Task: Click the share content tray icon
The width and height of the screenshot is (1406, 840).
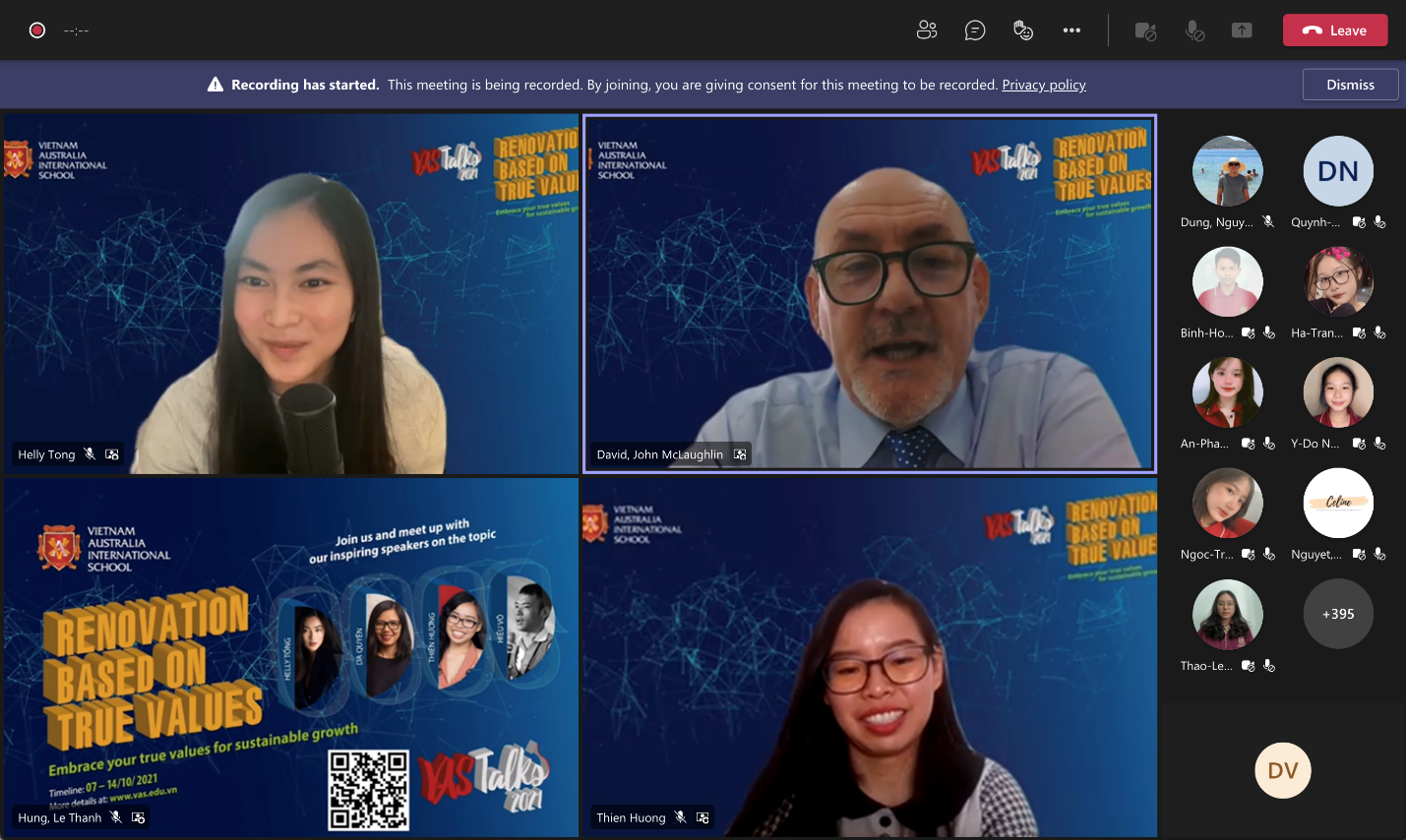Action: coord(1242,30)
